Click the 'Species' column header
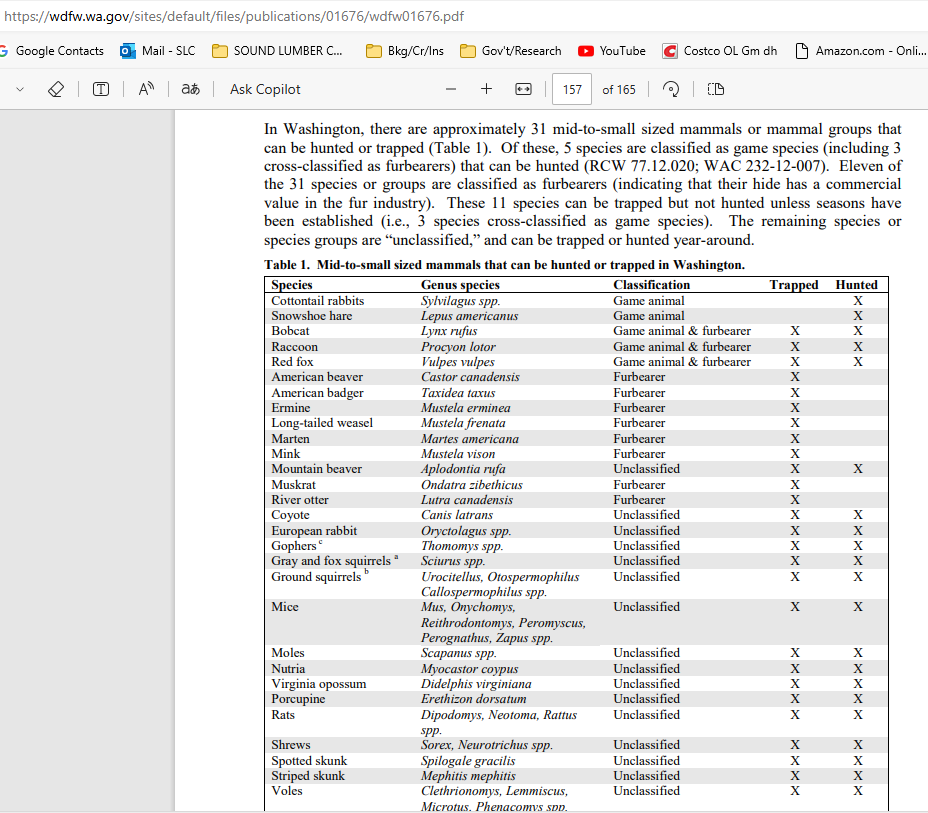The width and height of the screenshot is (928, 813). click(x=292, y=285)
